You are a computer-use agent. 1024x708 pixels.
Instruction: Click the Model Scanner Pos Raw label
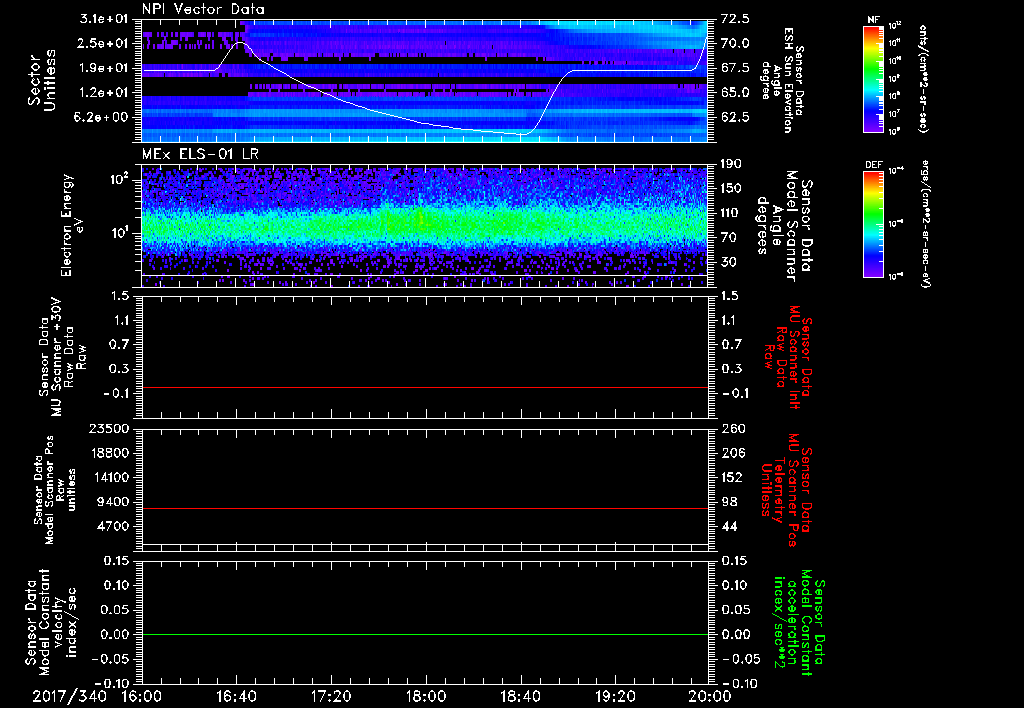pyautogui.click(x=55, y=490)
